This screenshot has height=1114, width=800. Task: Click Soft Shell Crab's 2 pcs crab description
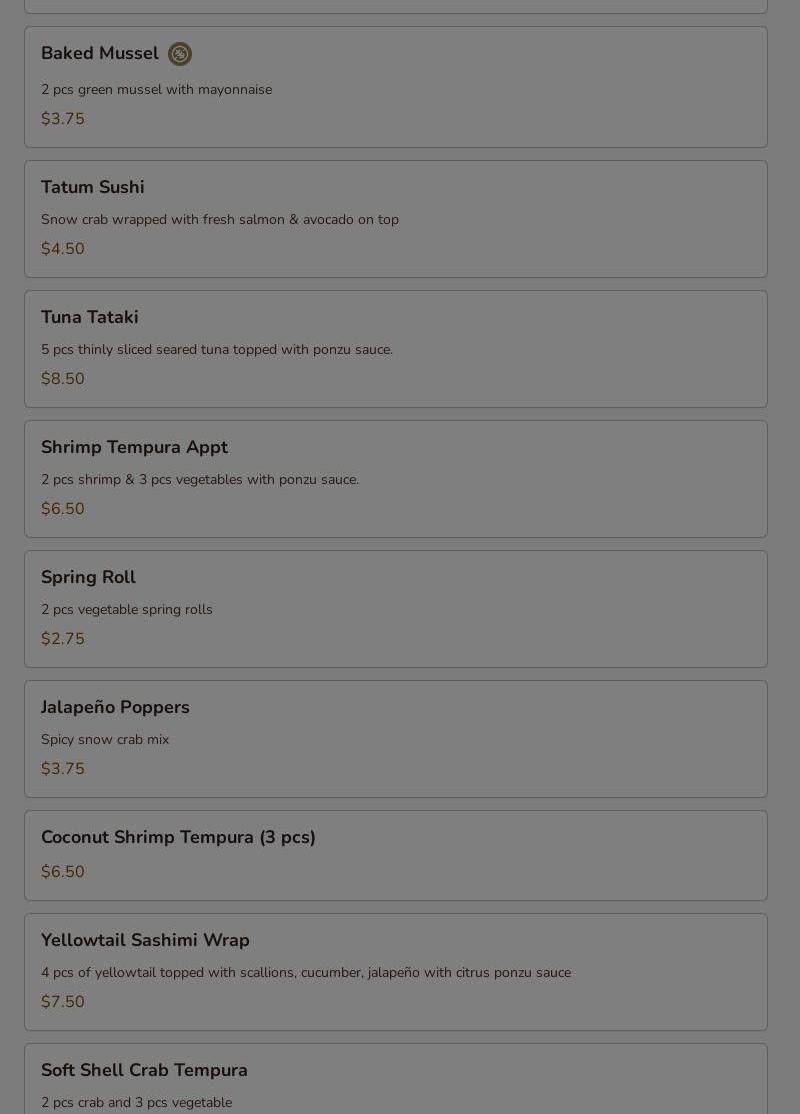tap(136, 1103)
